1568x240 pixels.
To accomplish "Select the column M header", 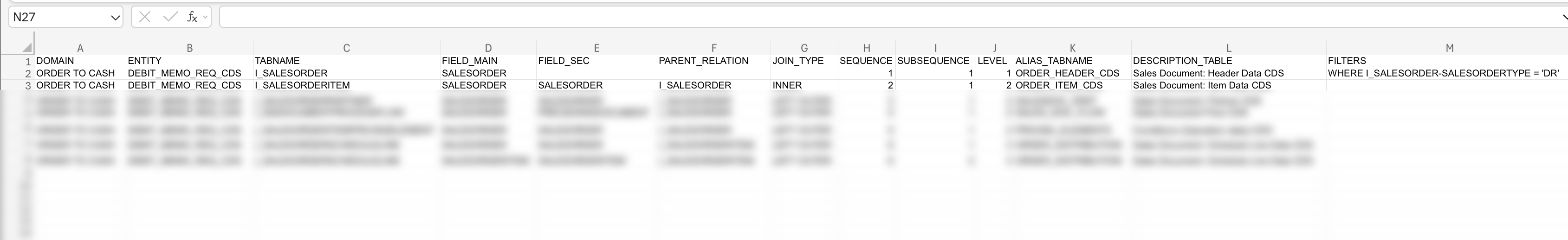I will [x=1449, y=48].
